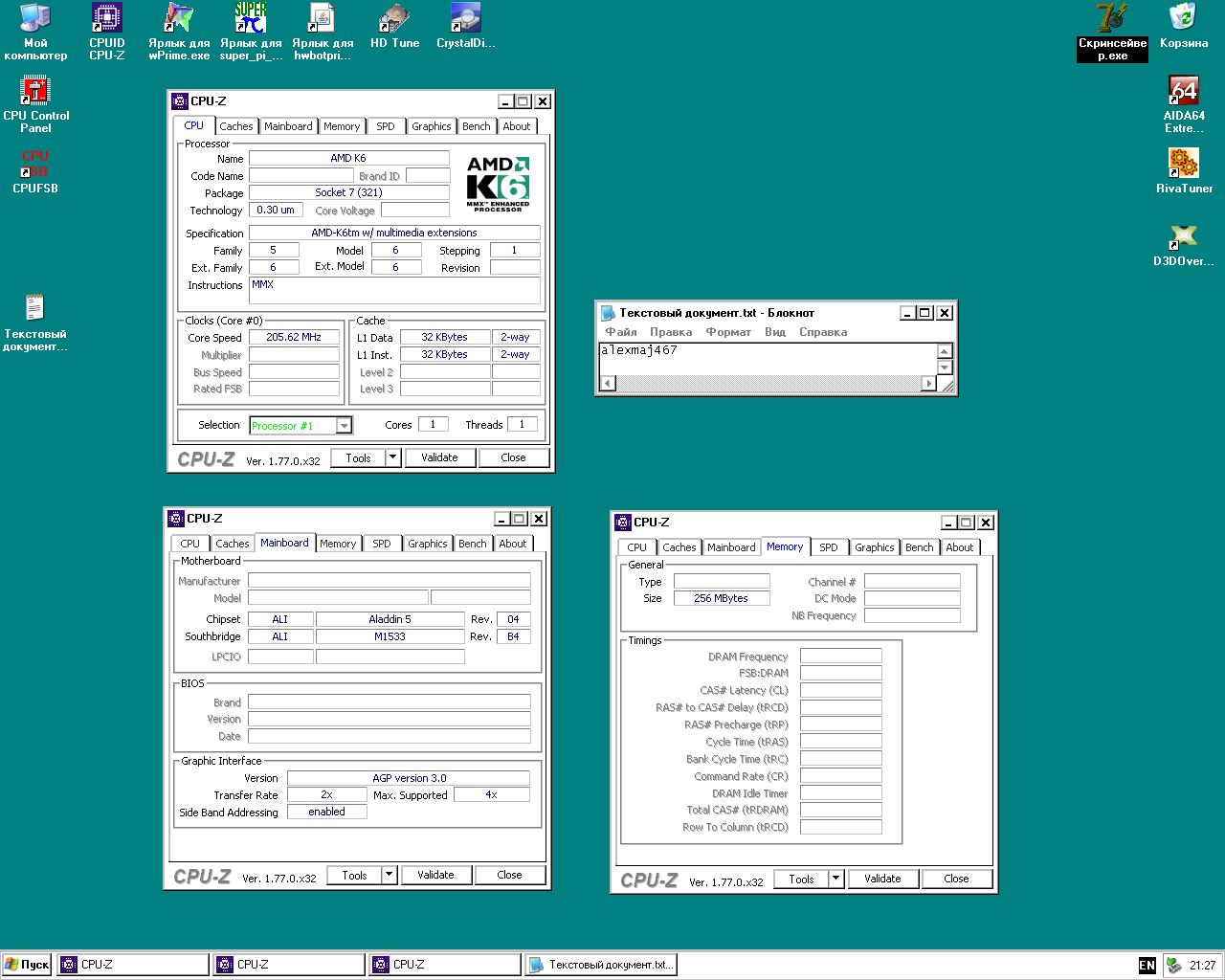Launch CPUID CPU-Z desktop shortcut
The width and height of the screenshot is (1225, 980).
106,32
